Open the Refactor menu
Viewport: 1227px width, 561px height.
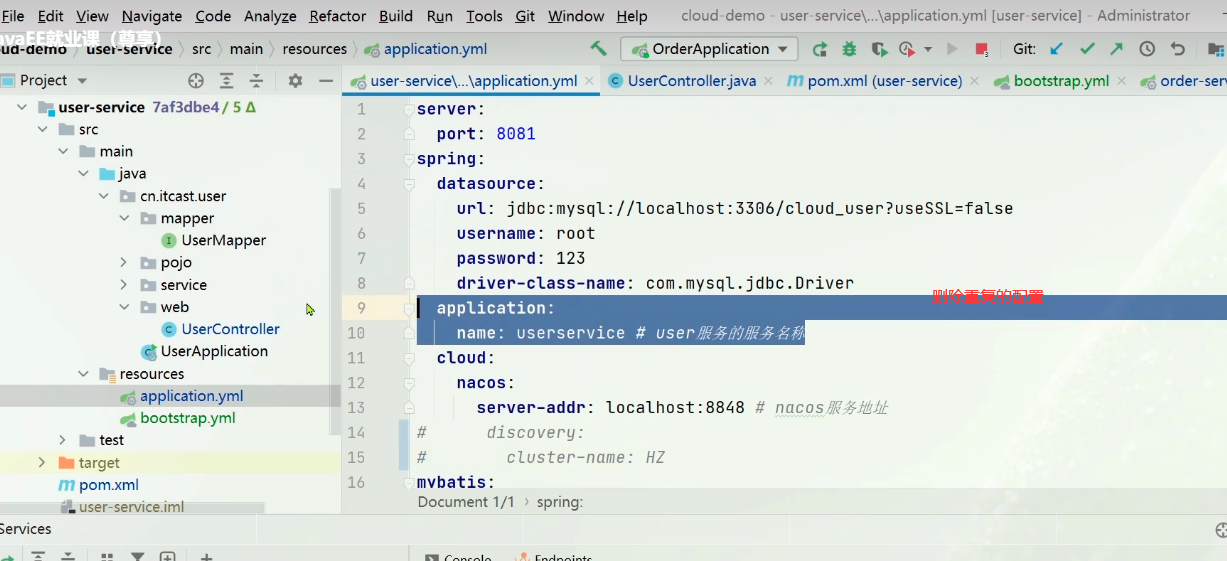(338, 16)
